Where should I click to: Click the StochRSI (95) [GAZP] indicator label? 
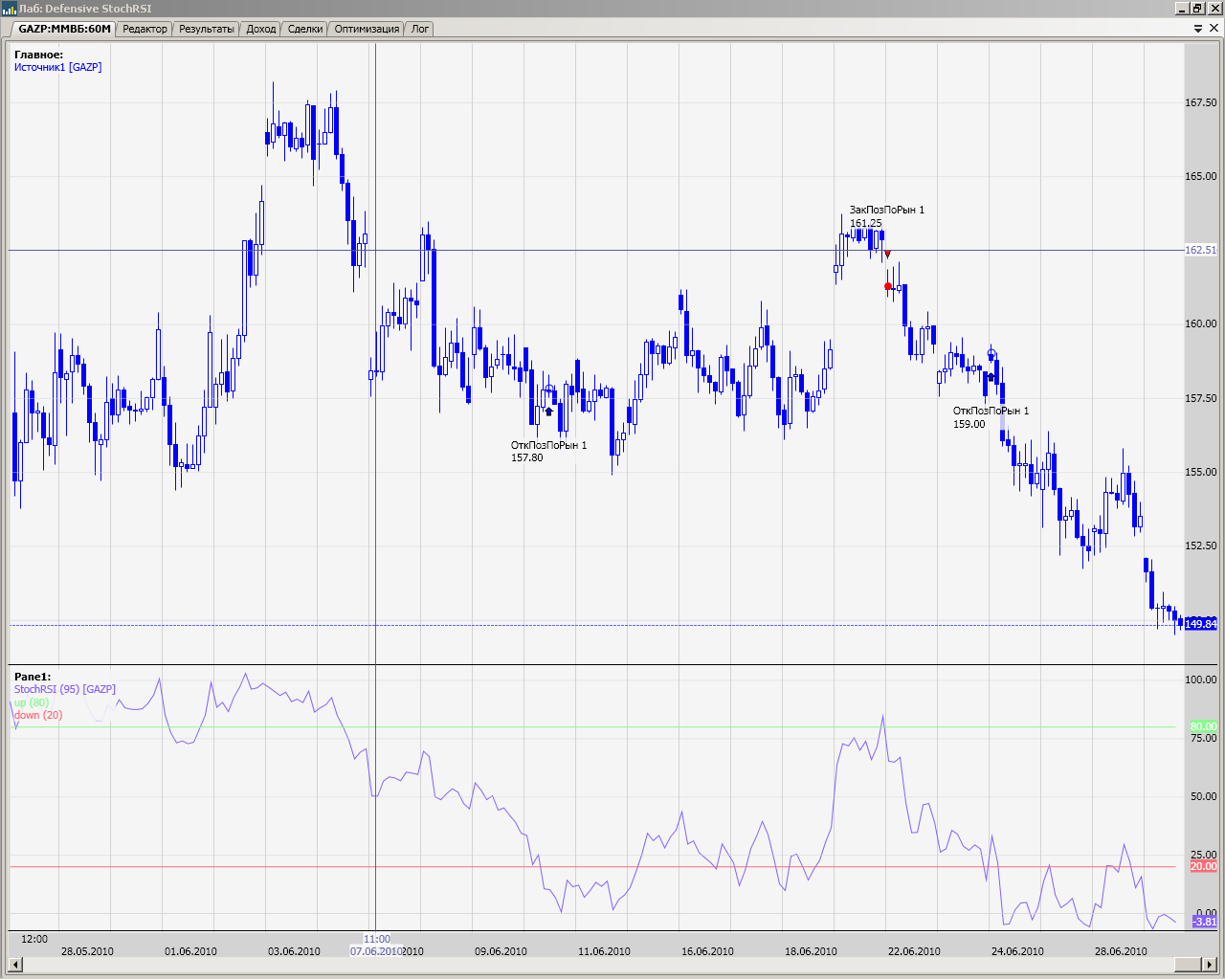[64, 689]
